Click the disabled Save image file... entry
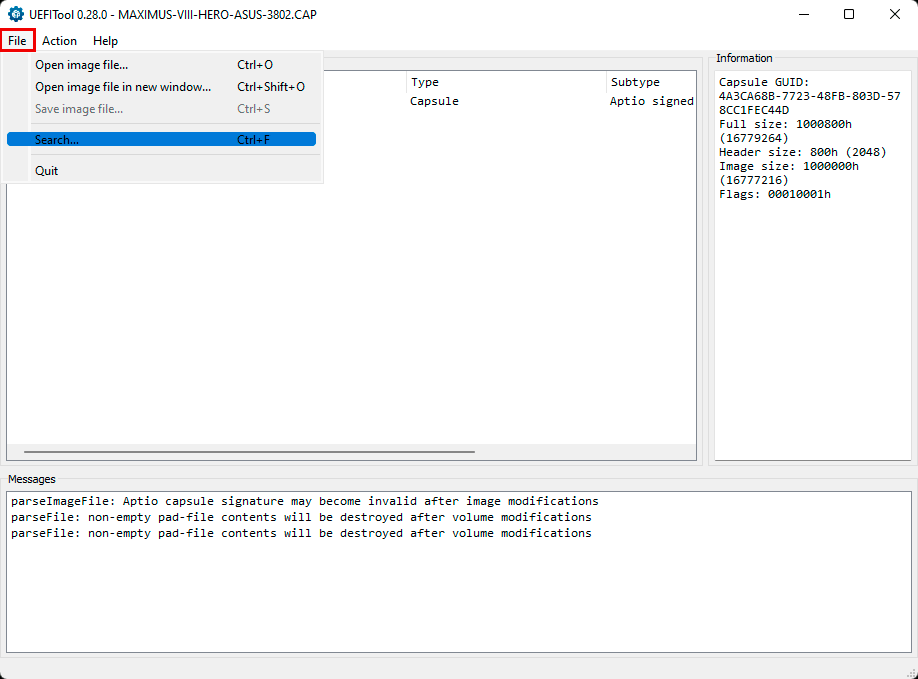Viewport: 918px width, 679px height. point(162,109)
